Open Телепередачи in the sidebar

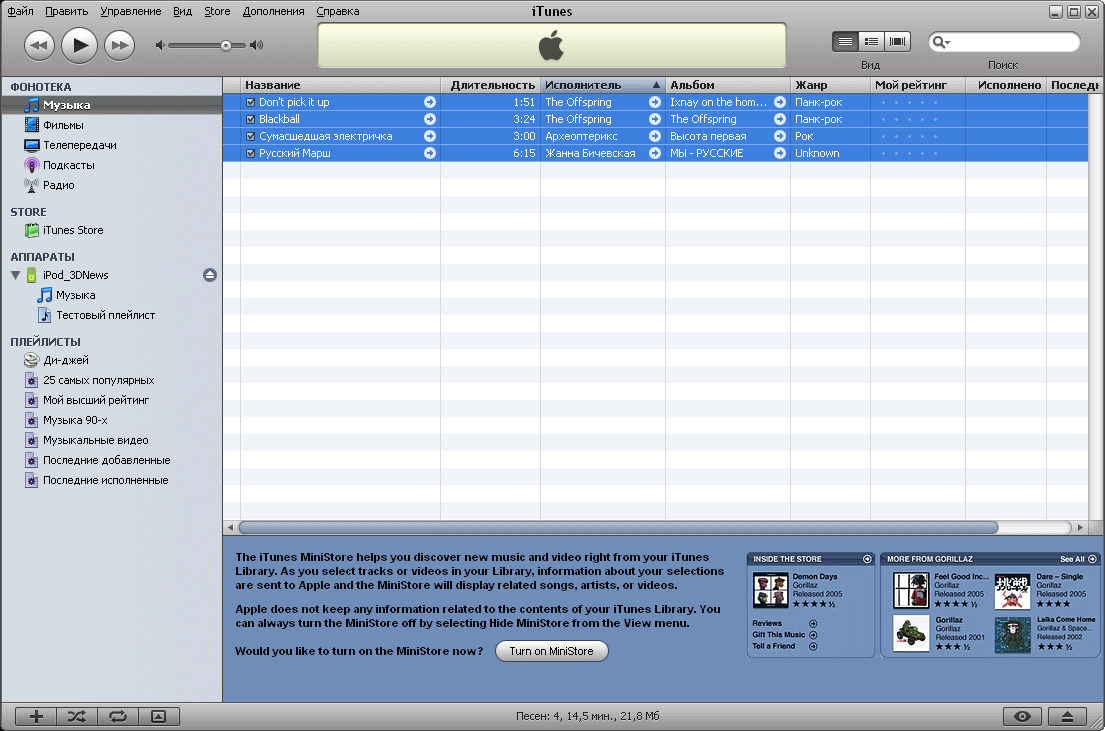coord(112,145)
